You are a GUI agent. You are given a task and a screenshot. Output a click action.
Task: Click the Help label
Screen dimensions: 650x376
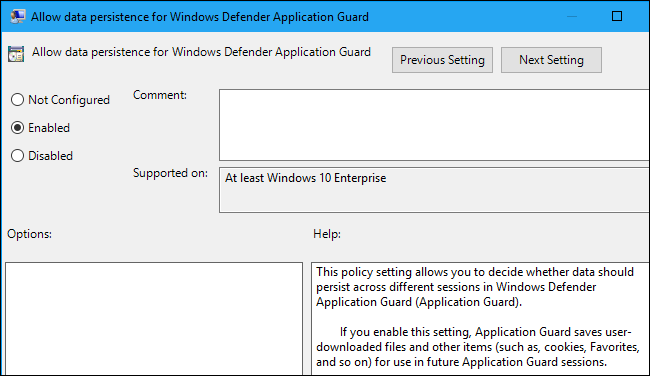327,234
